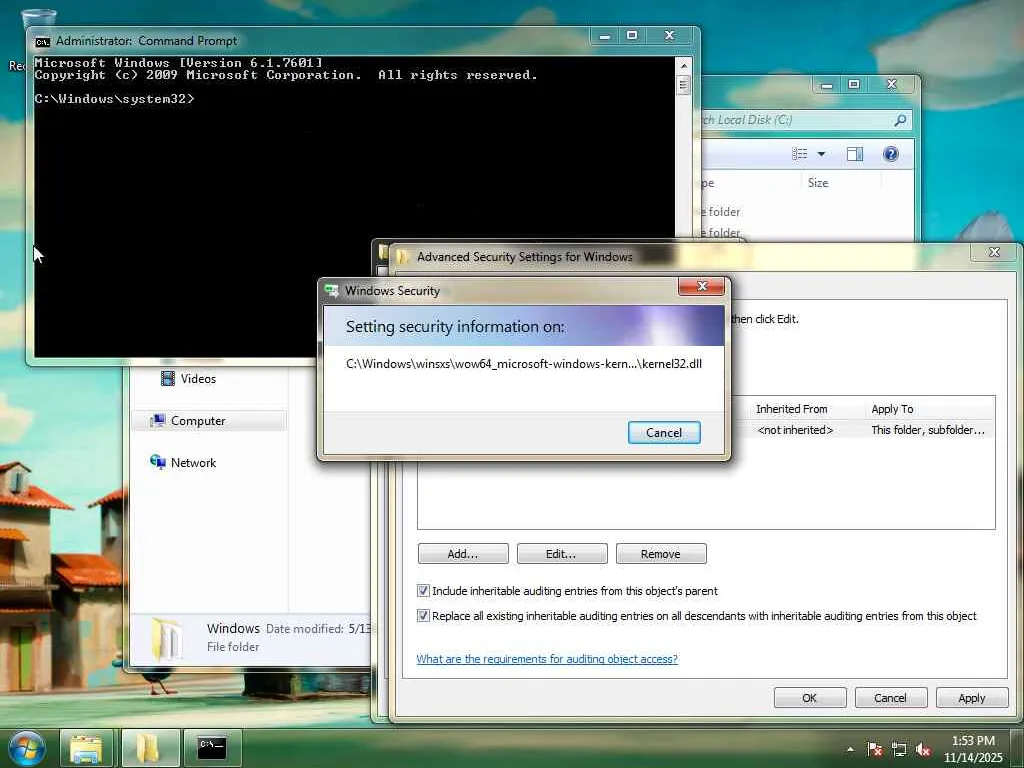
Task: Click the Computer icon in navigation pane
Action: click(157, 421)
